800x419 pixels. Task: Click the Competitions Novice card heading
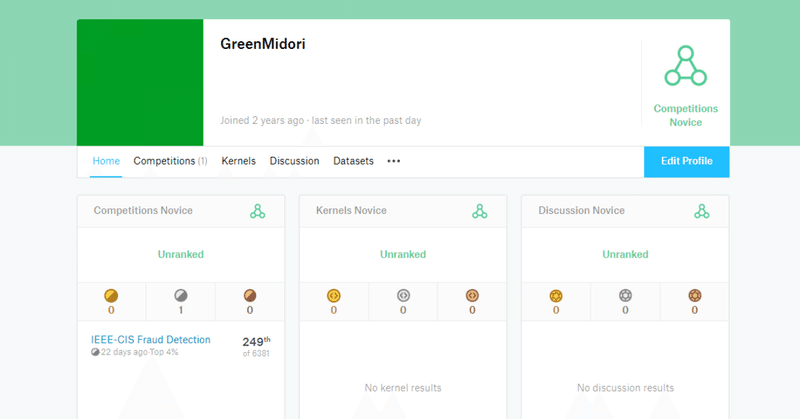(143, 210)
